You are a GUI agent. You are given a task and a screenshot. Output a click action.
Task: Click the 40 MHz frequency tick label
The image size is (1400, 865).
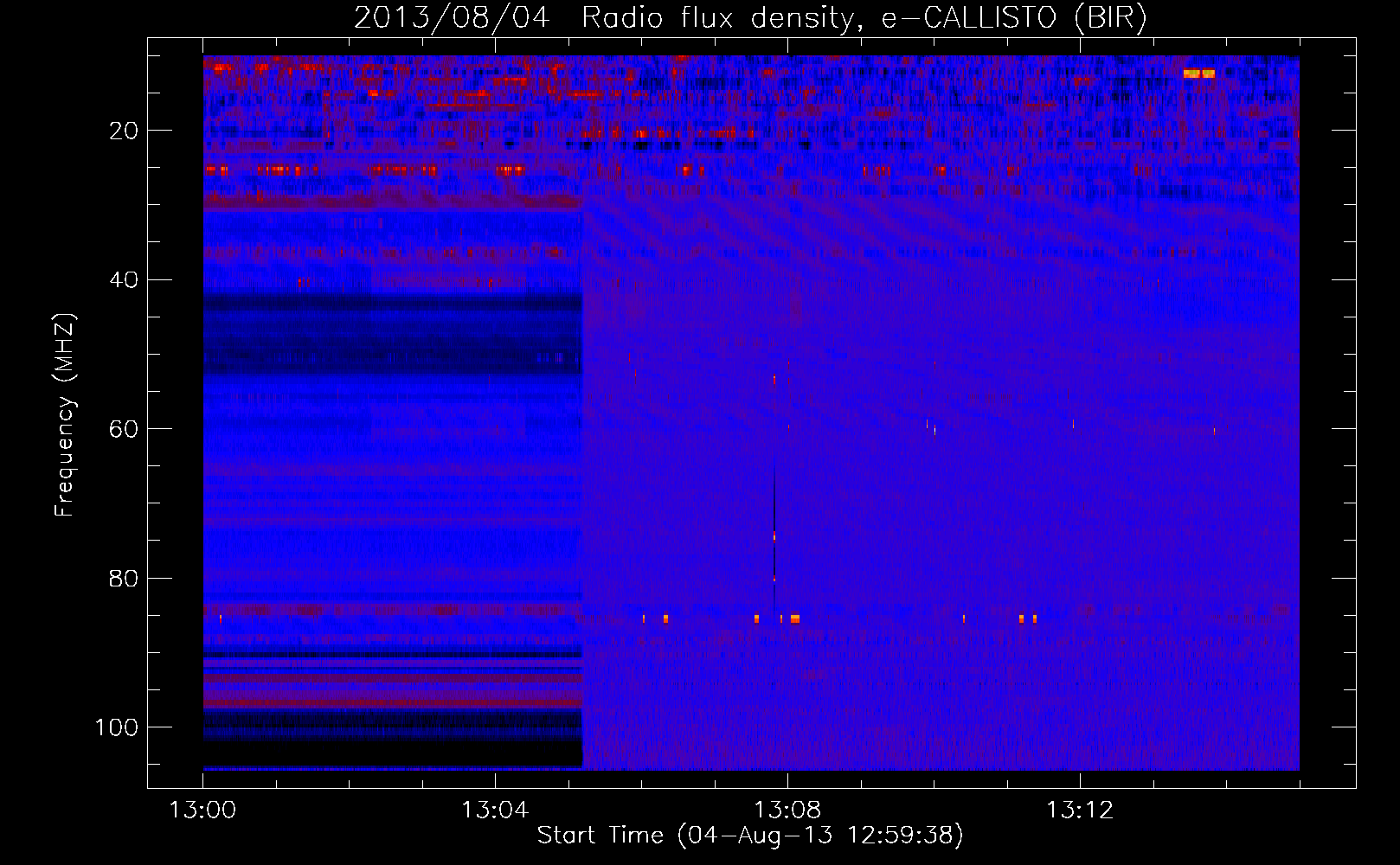[x=124, y=280]
